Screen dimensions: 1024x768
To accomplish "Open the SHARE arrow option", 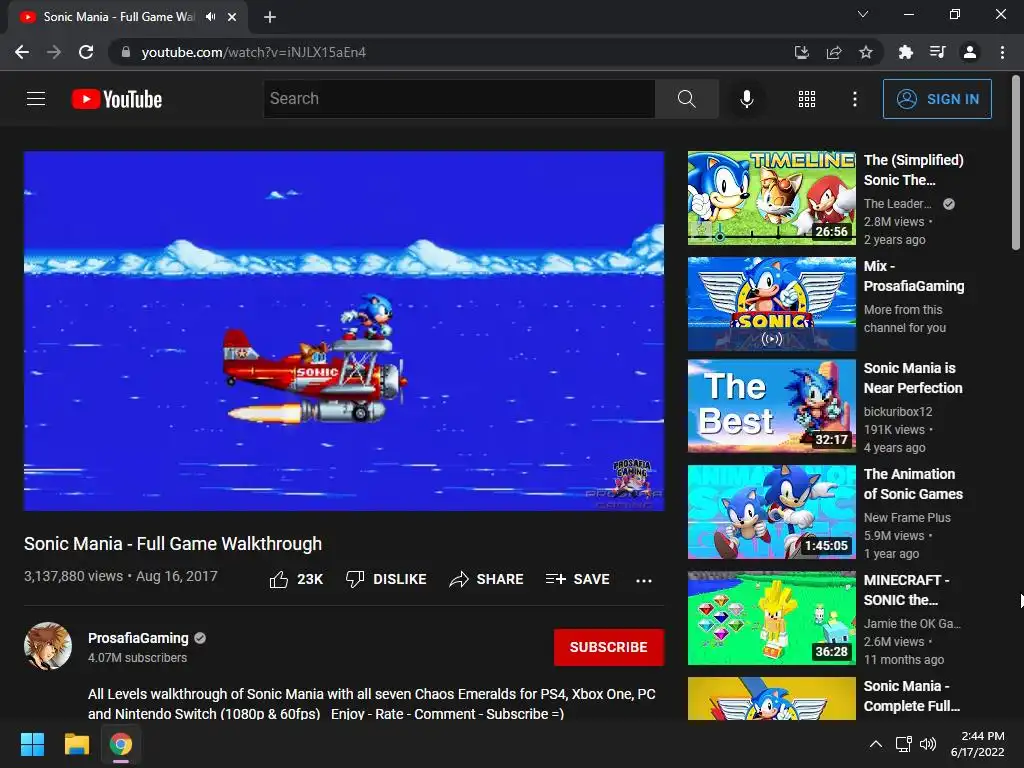I will coord(487,579).
